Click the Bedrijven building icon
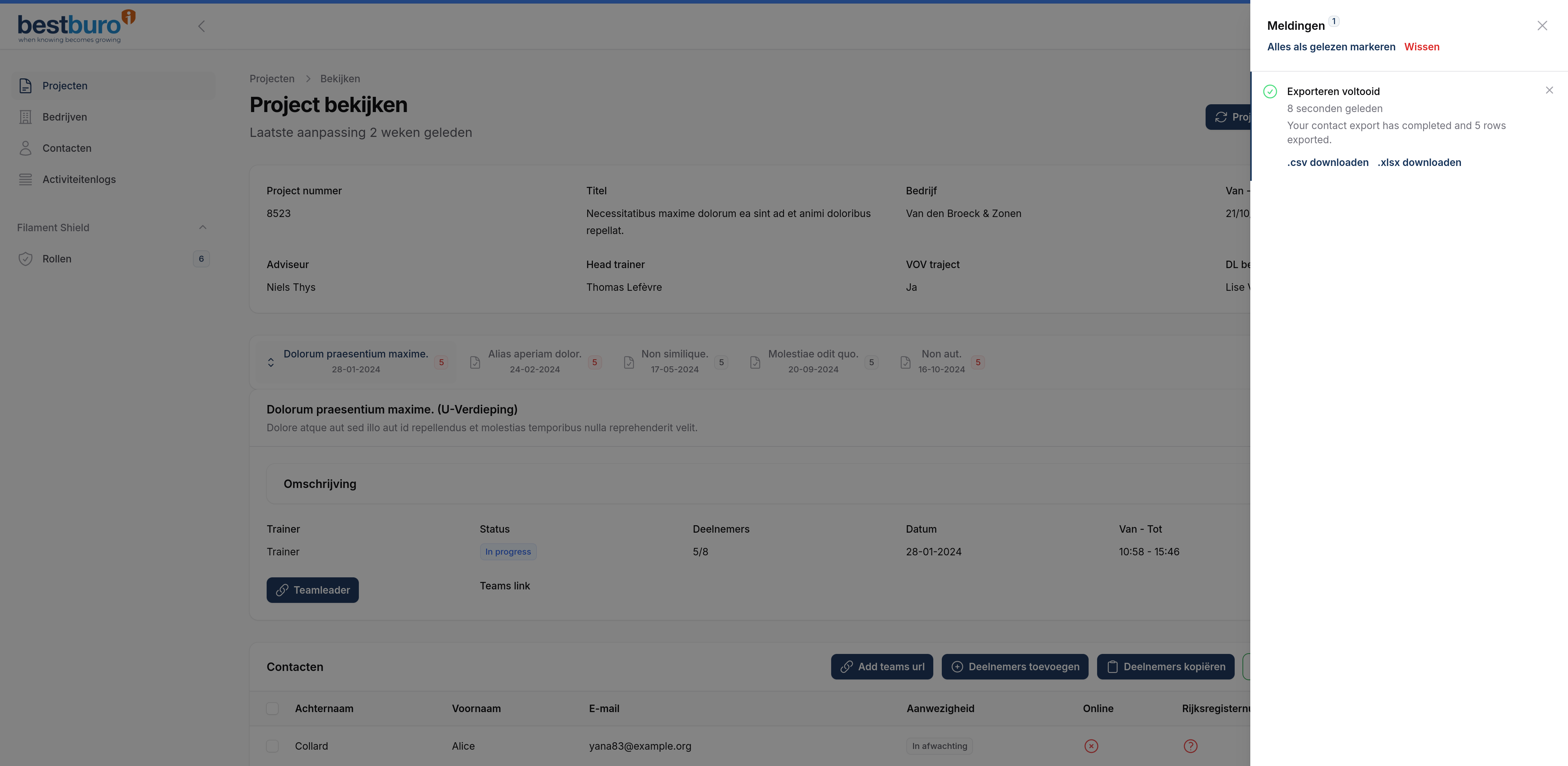The height and width of the screenshot is (766, 1568). click(x=25, y=117)
